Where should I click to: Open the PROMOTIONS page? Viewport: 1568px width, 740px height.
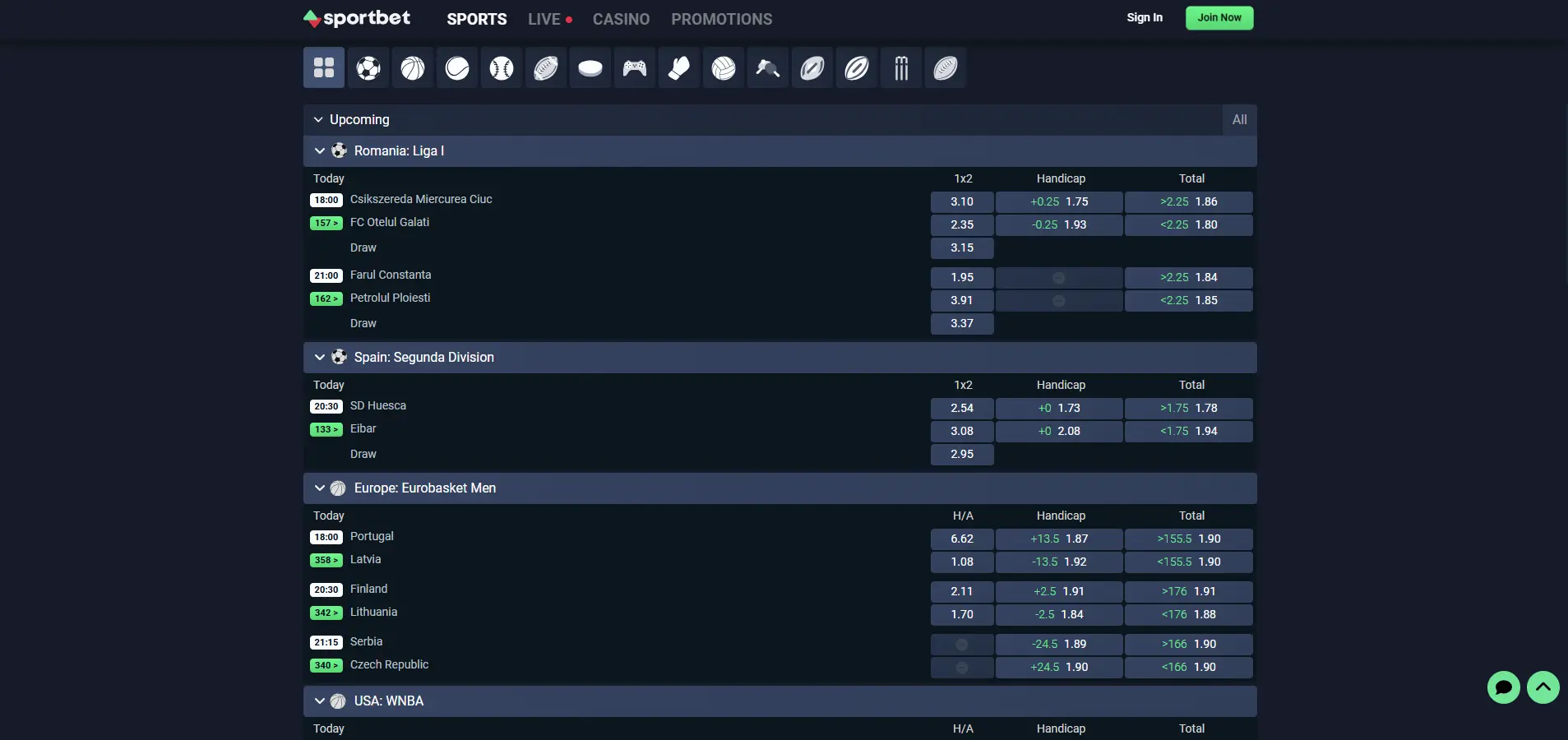point(721,19)
